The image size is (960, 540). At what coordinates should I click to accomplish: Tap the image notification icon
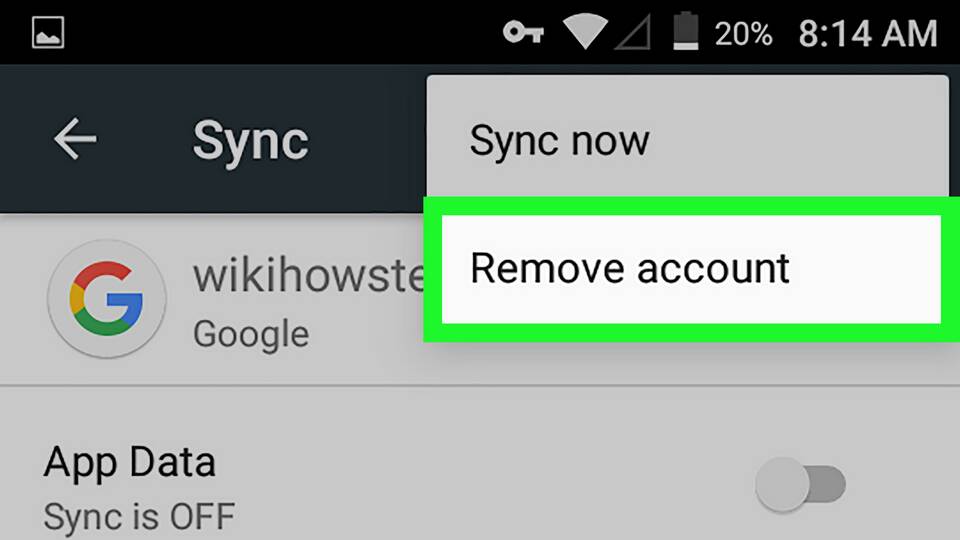tap(48, 32)
